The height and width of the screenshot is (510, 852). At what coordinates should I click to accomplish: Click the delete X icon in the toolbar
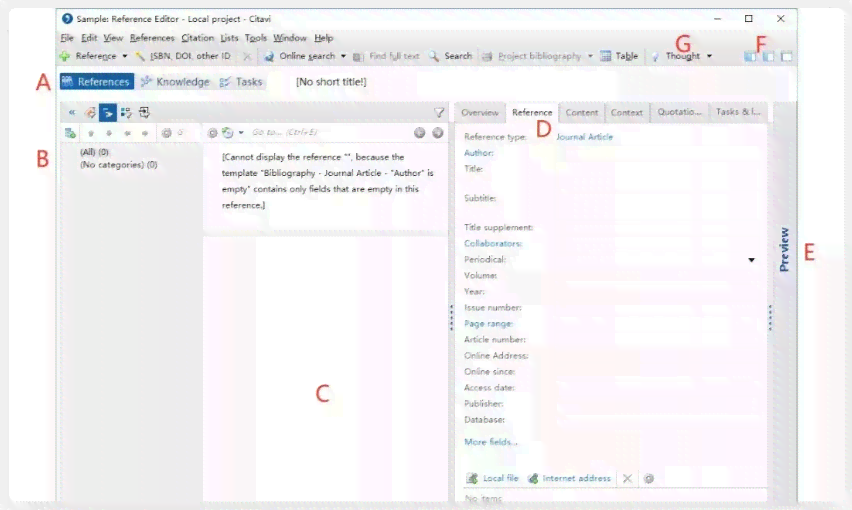click(x=247, y=56)
